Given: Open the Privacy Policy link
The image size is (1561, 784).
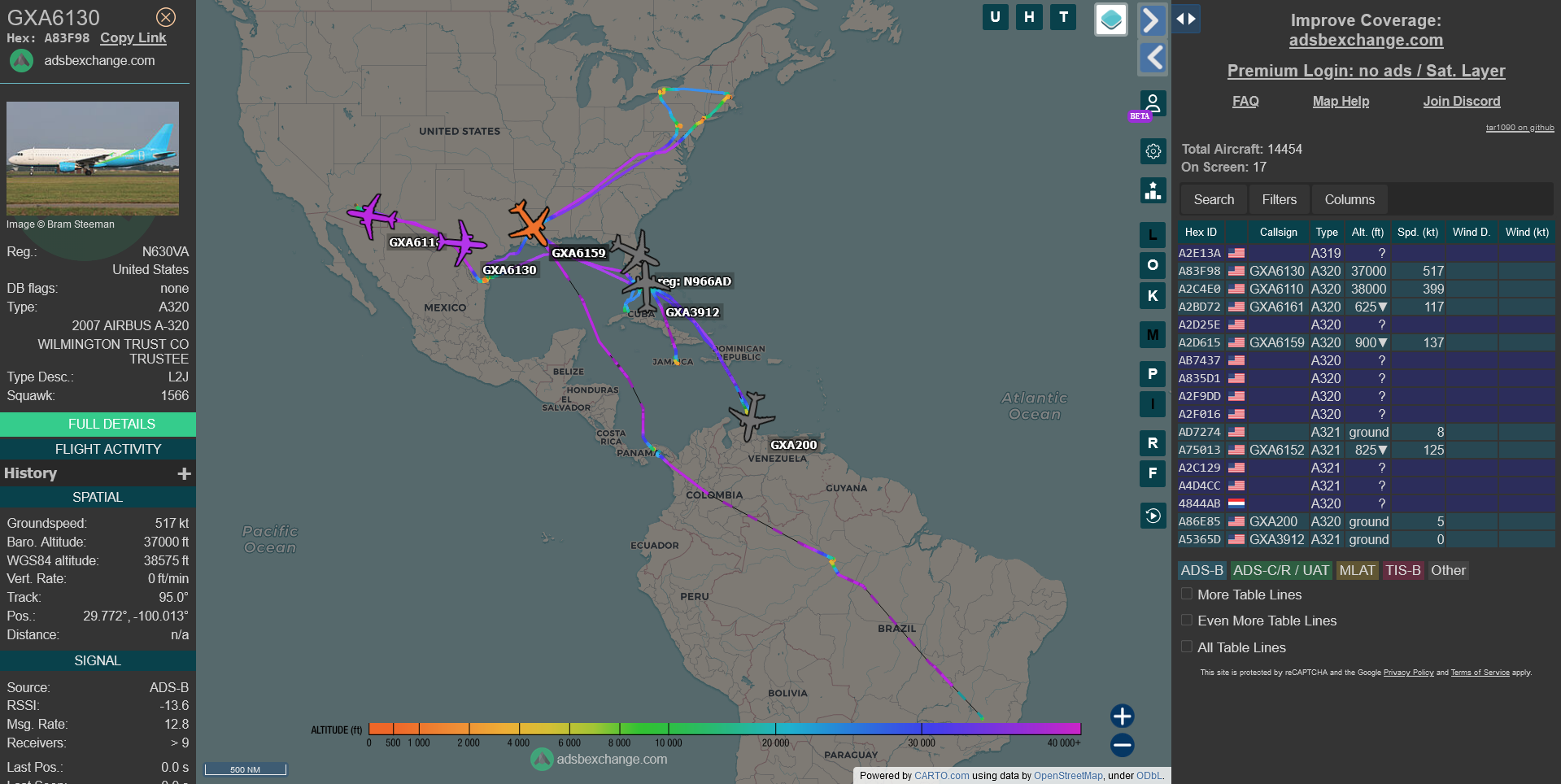Looking at the screenshot, I should coord(1408,673).
